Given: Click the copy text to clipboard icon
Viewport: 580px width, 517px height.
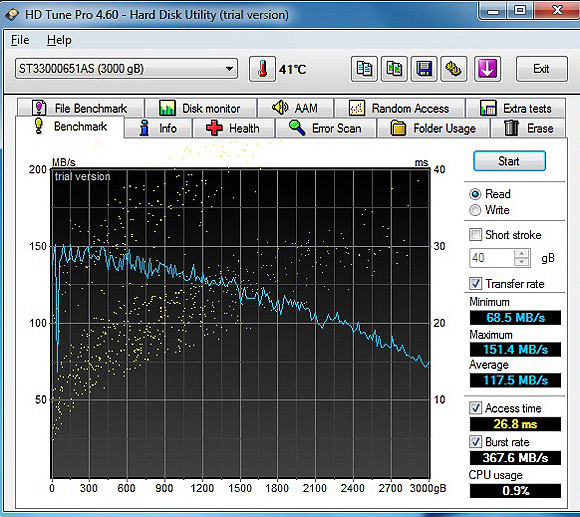Looking at the screenshot, I should click(364, 69).
